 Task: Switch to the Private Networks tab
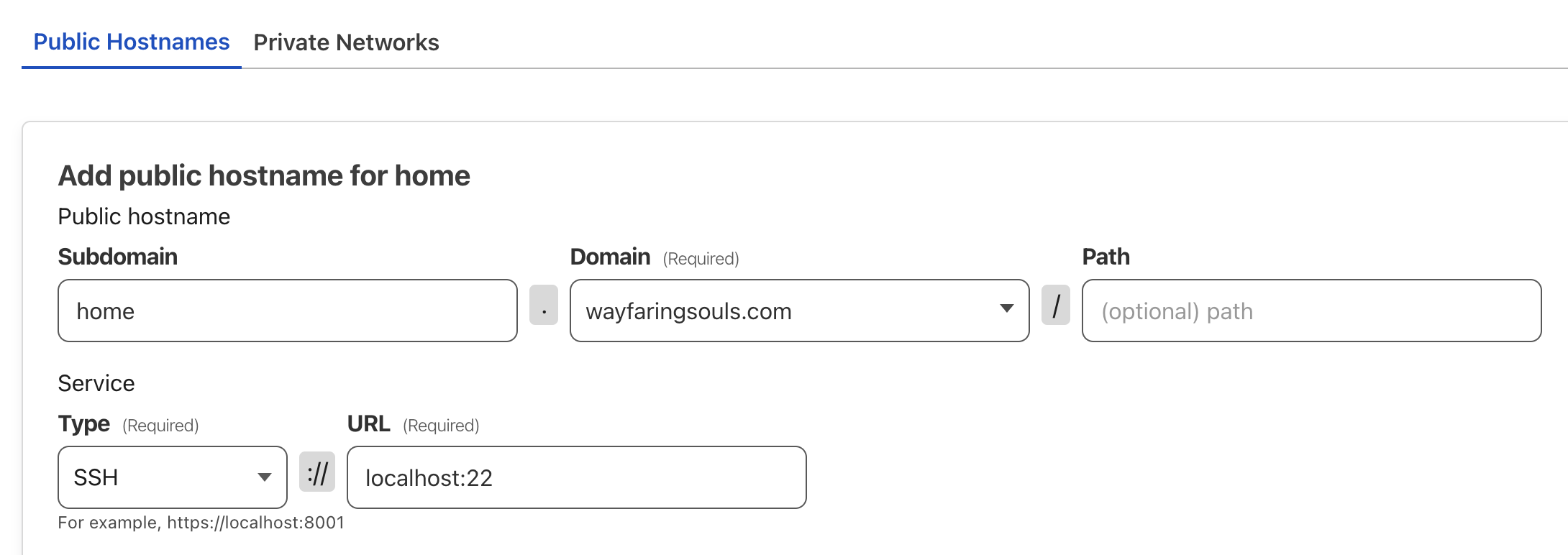(346, 42)
